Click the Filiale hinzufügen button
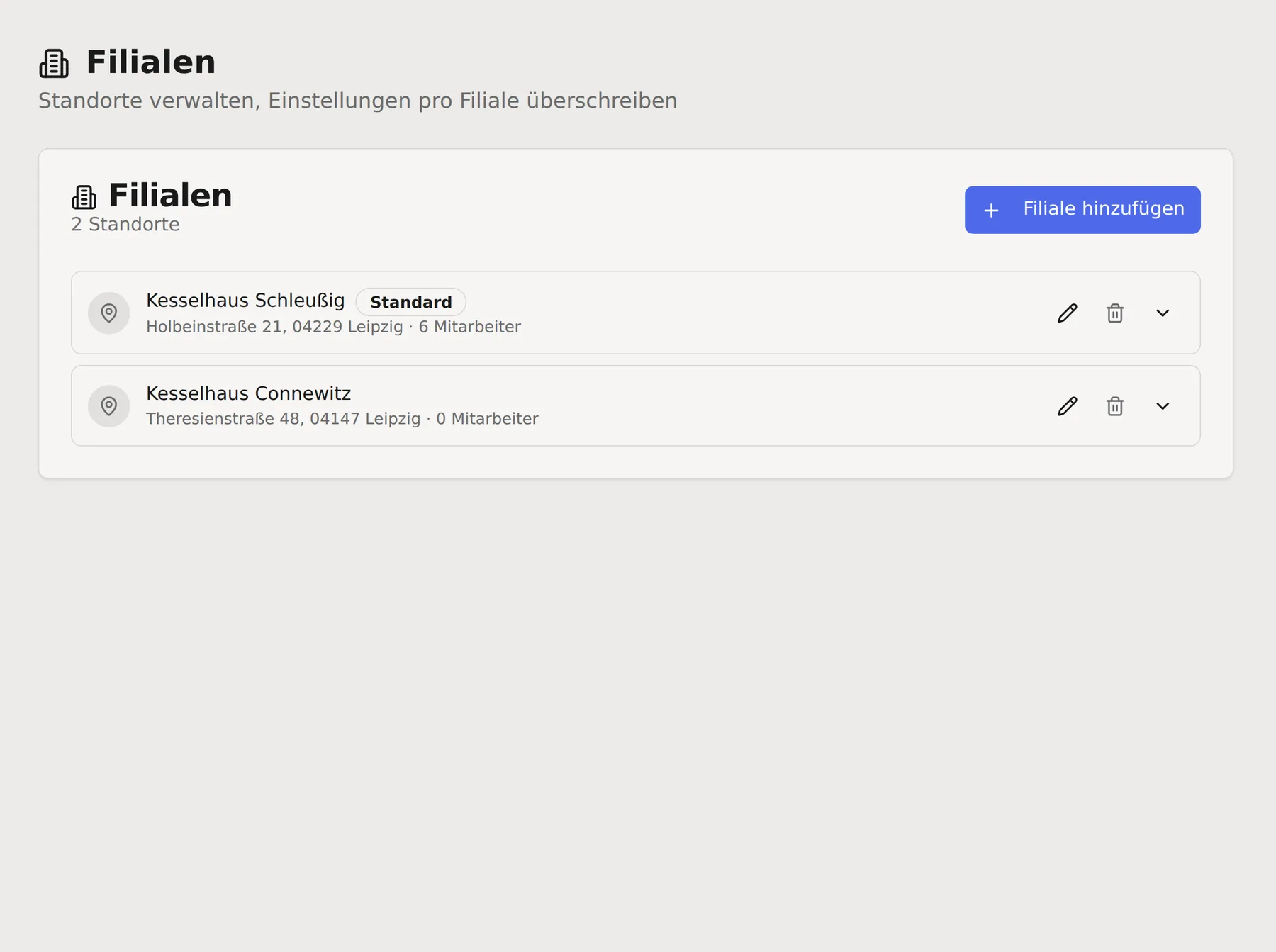Image resolution: width=1276 pixels, height=952 pixels. [1082, 210]
